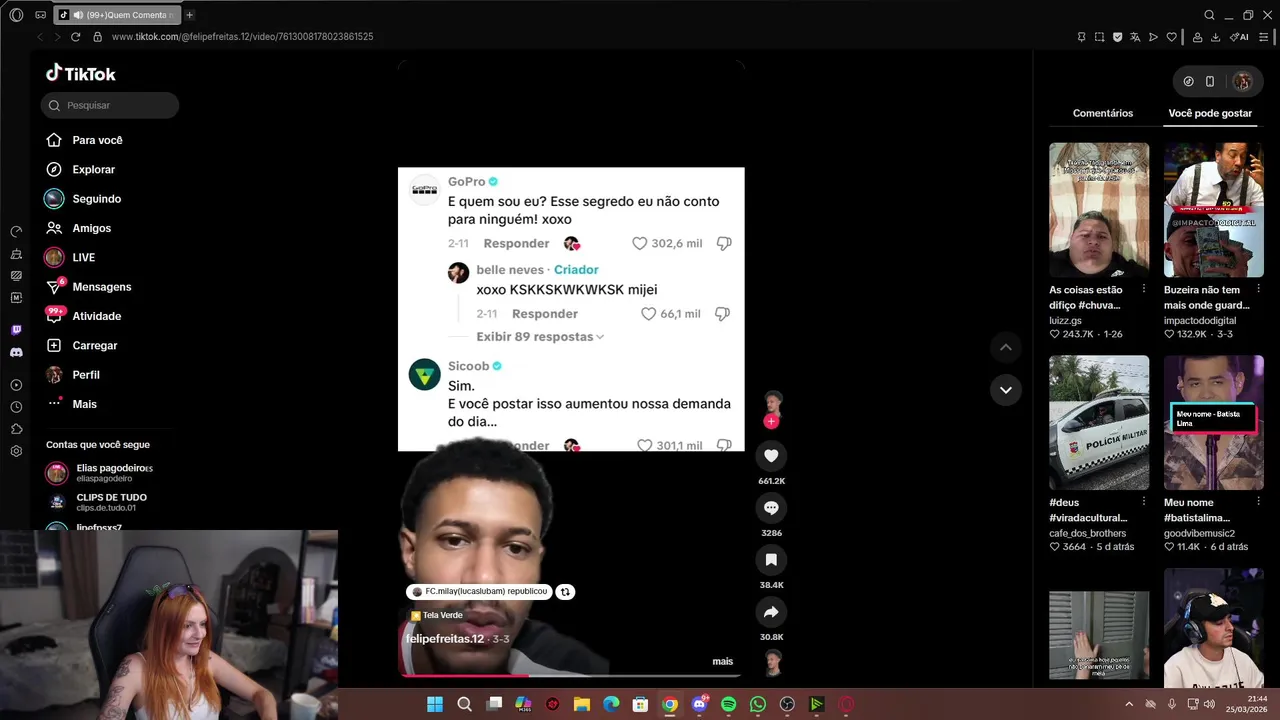The width and height of the screenshot is (1280, 720).
Task: Reload the page with refresh icon
Action: tap(75, 37)
